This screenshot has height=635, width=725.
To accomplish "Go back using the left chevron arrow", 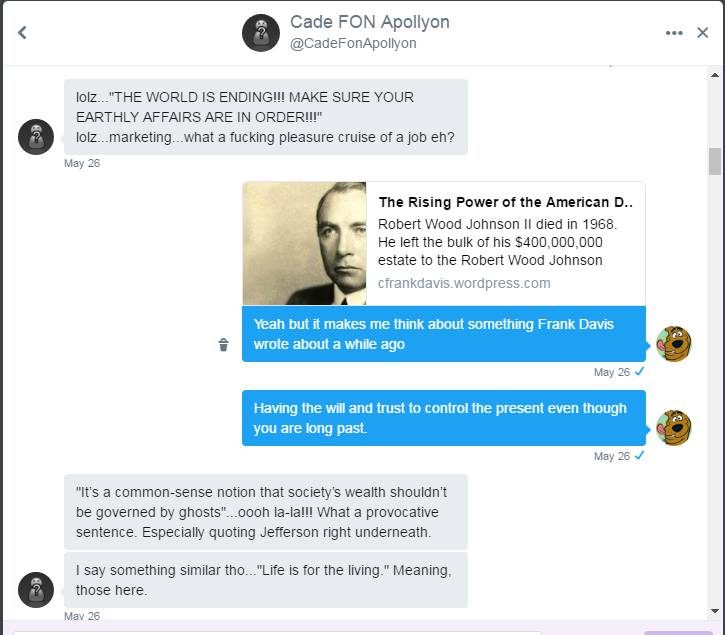I will click(22, 33).
